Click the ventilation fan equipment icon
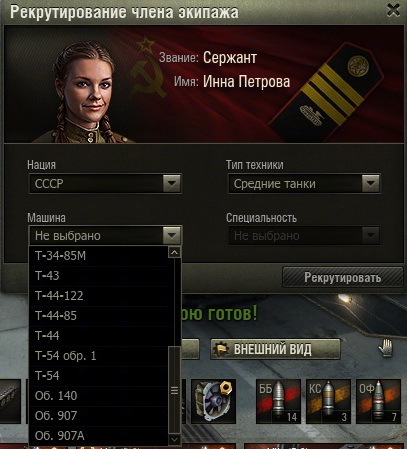 point(213,401)
